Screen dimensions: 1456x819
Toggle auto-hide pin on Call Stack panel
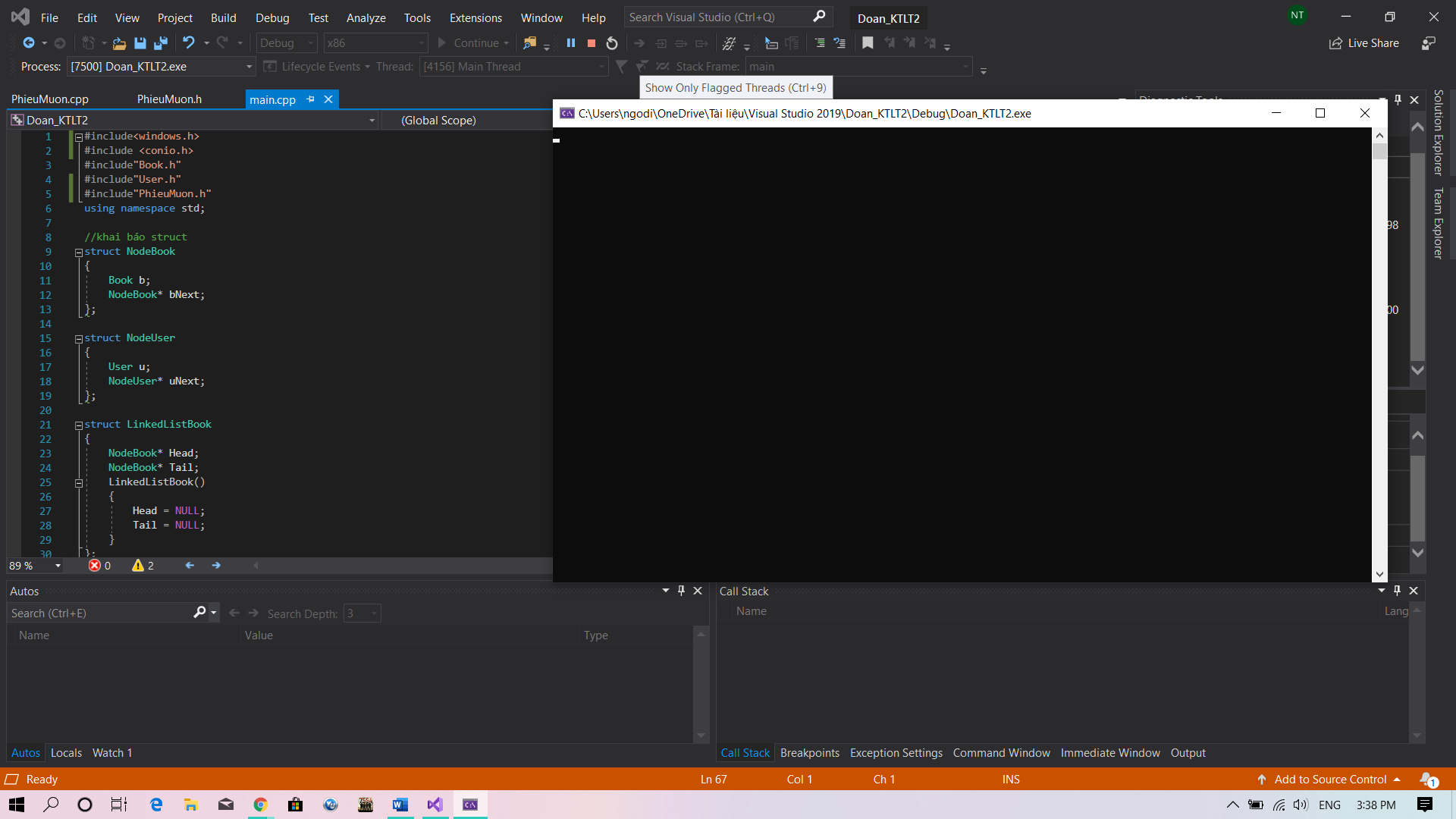pos(1397,591)
